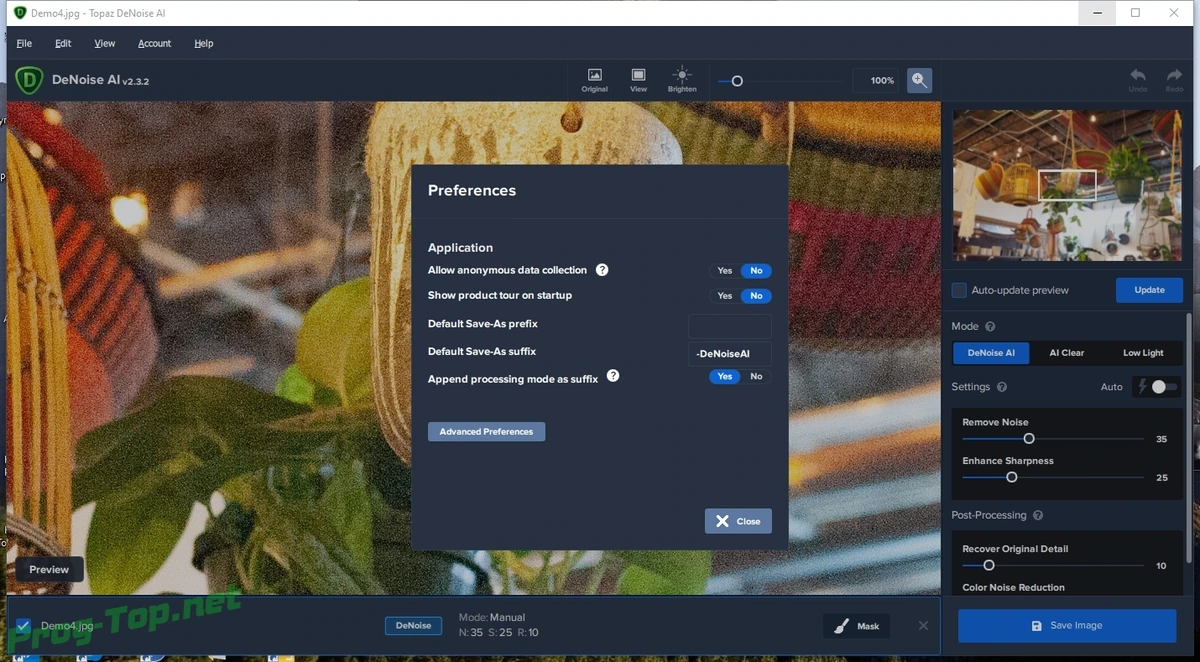Open the View menu
This screenshot has height=662, width=1200.
tap(105, 44)
